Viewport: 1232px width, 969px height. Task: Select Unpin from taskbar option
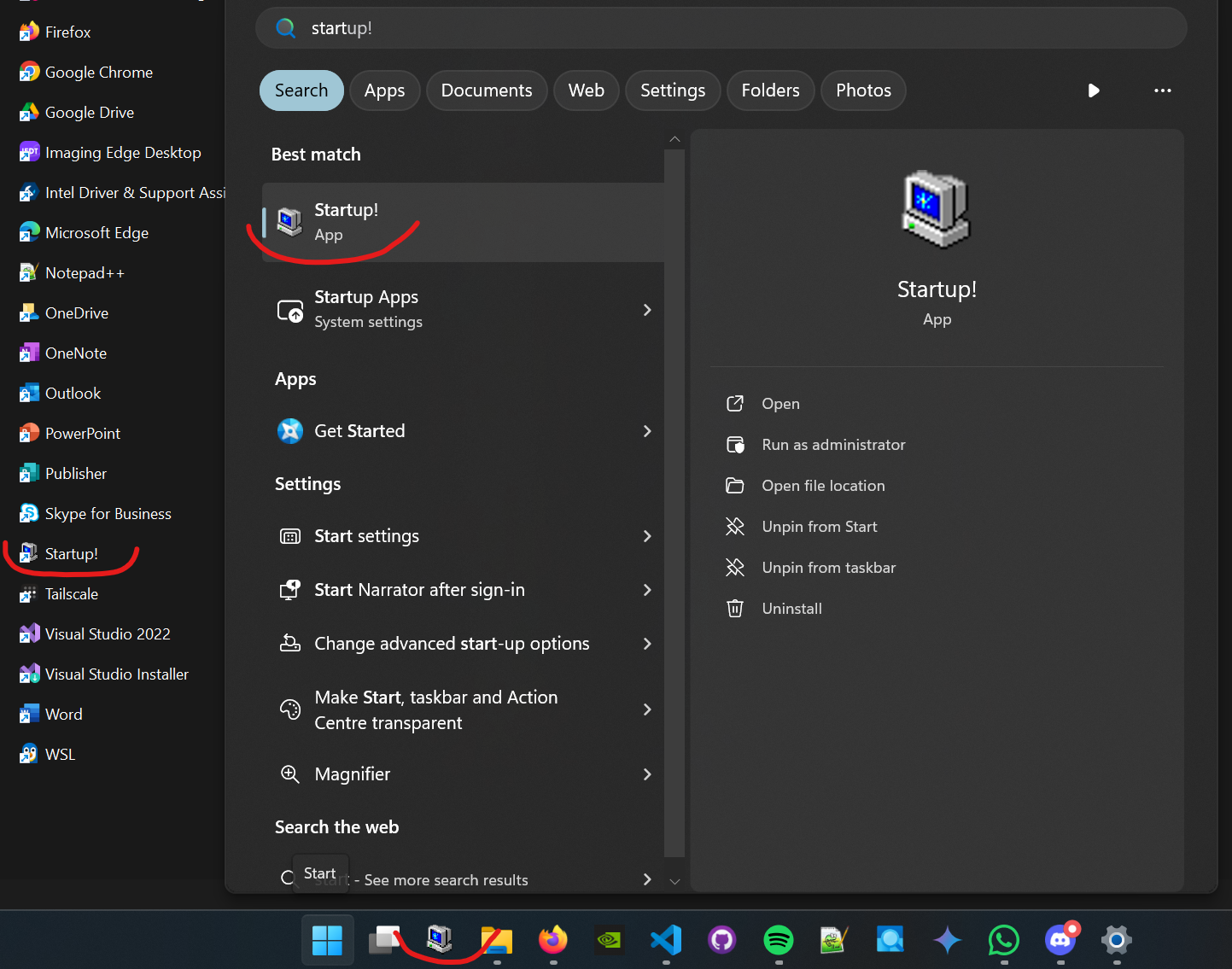[x=828, y=568]
